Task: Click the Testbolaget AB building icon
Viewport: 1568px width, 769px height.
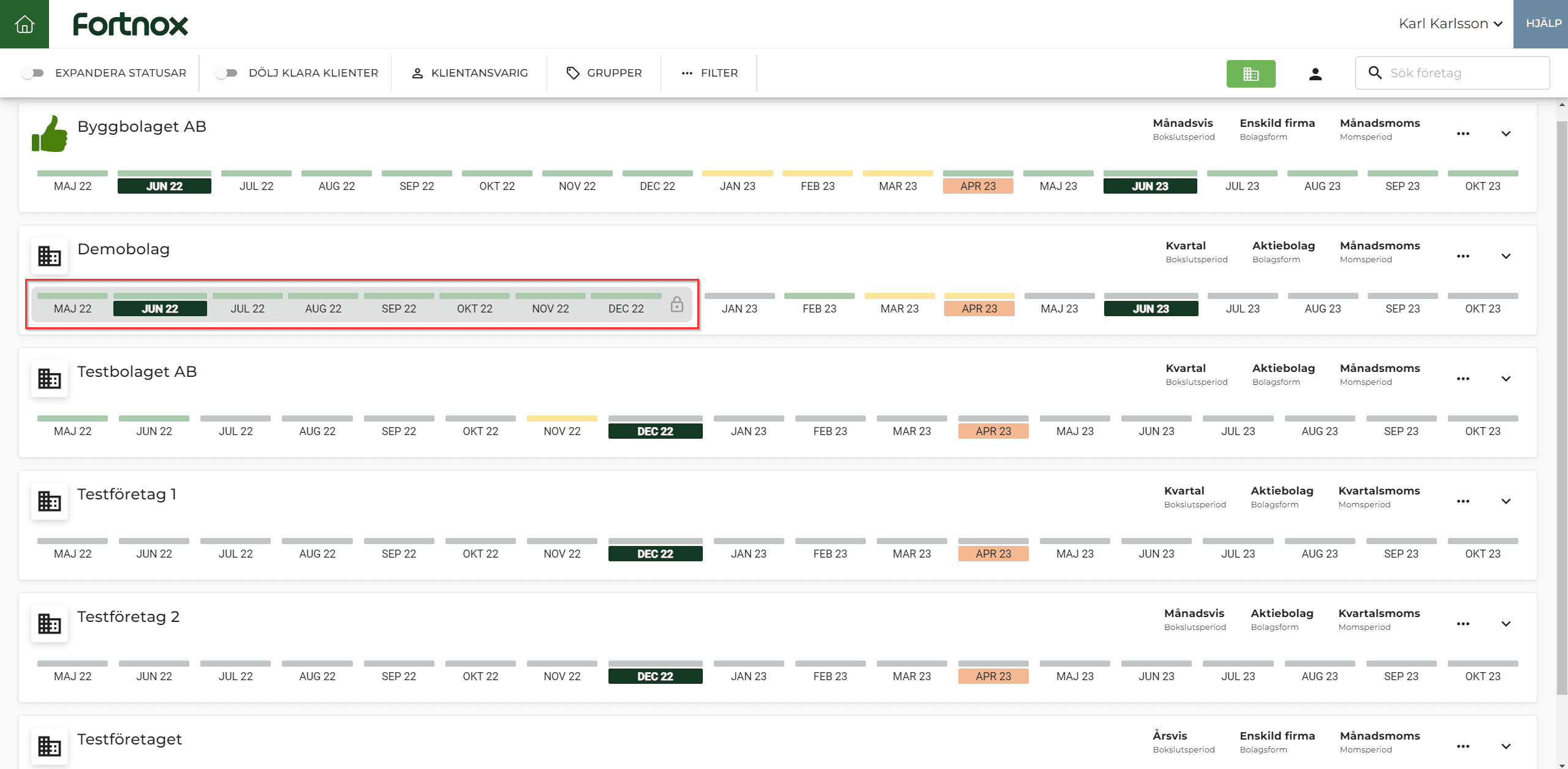Action: coord(50,378)
